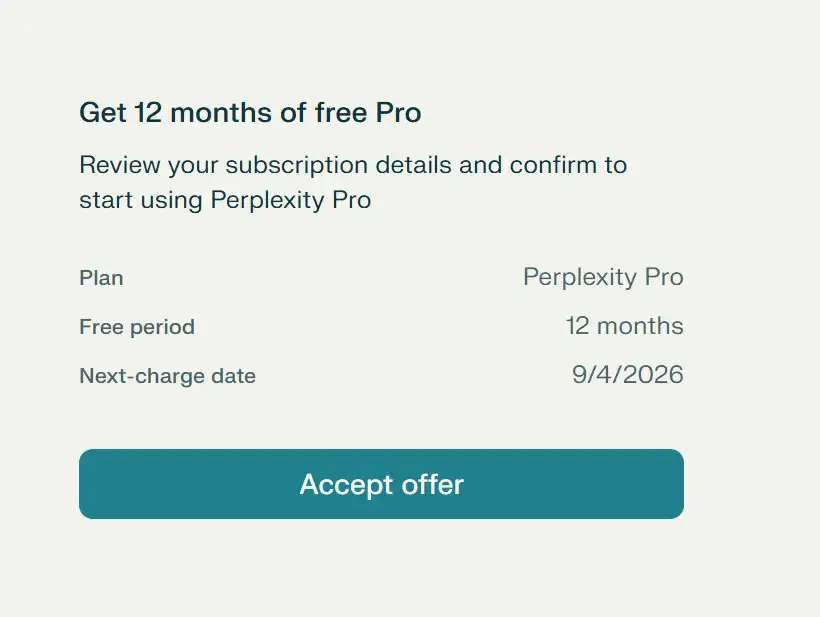Viewport: 820px width, 617px height.
Task: Click the Free period row
Action: point(380,327)
